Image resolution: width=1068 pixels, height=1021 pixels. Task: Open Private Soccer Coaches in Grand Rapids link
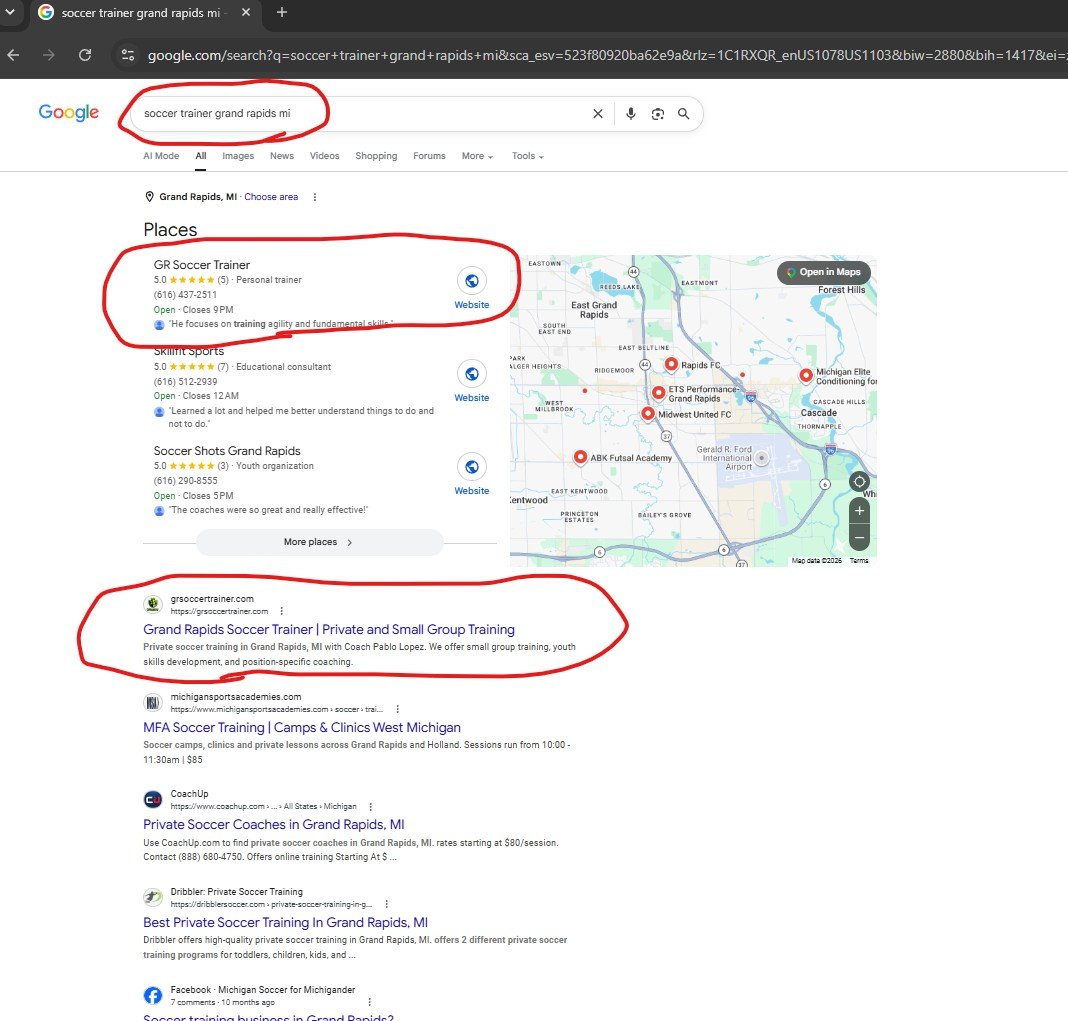(274, 825)
